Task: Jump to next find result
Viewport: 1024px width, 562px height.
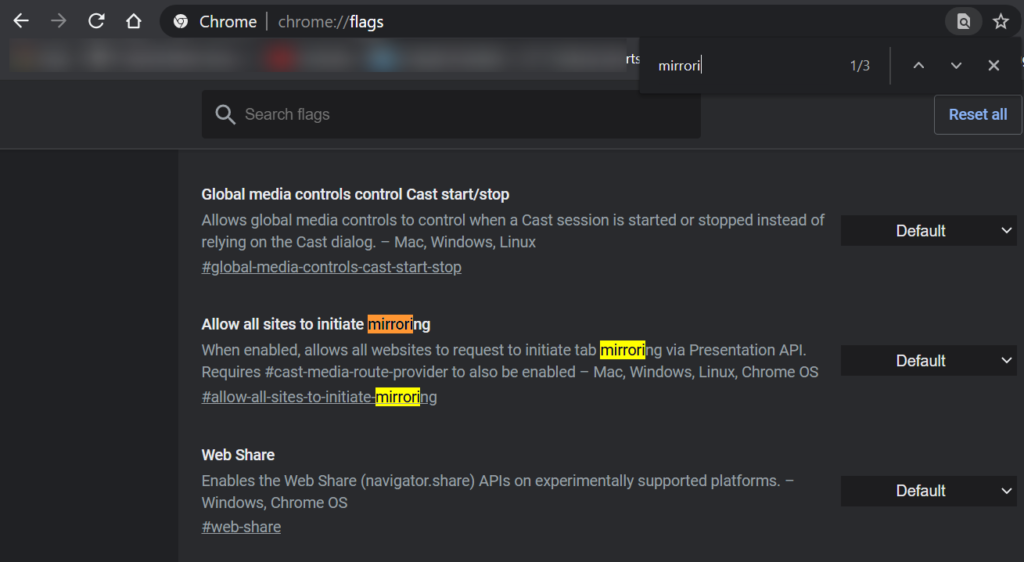Action: click(956, 65)
